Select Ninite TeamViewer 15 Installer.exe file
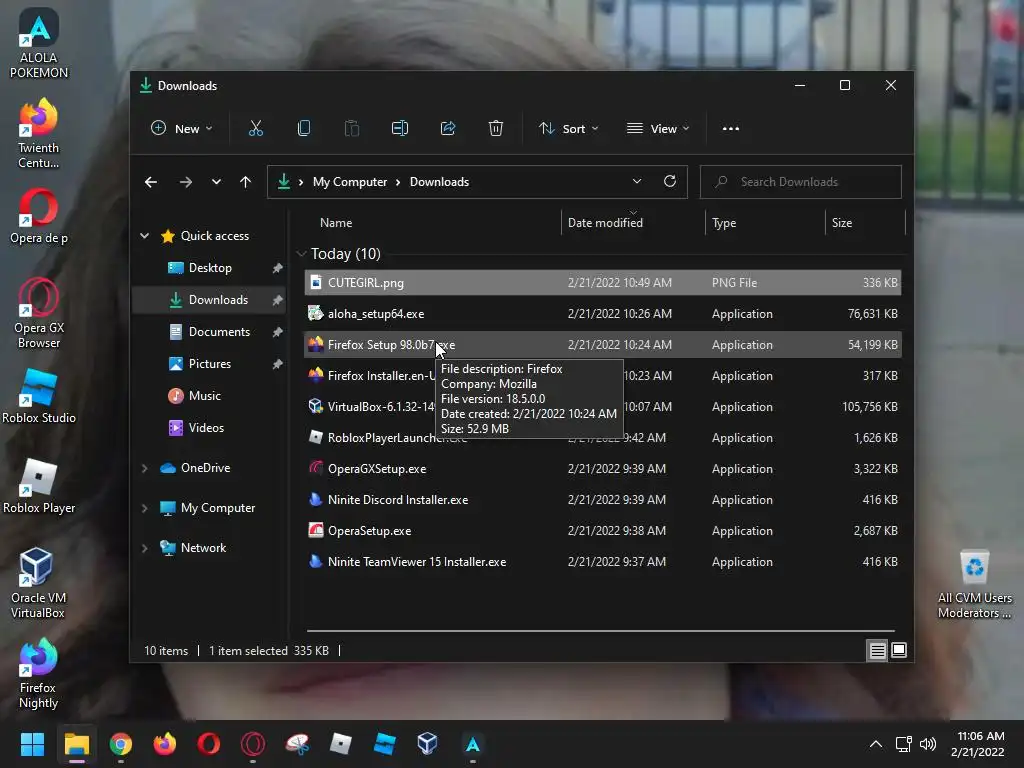1024x768 pixels. [602, 562]
